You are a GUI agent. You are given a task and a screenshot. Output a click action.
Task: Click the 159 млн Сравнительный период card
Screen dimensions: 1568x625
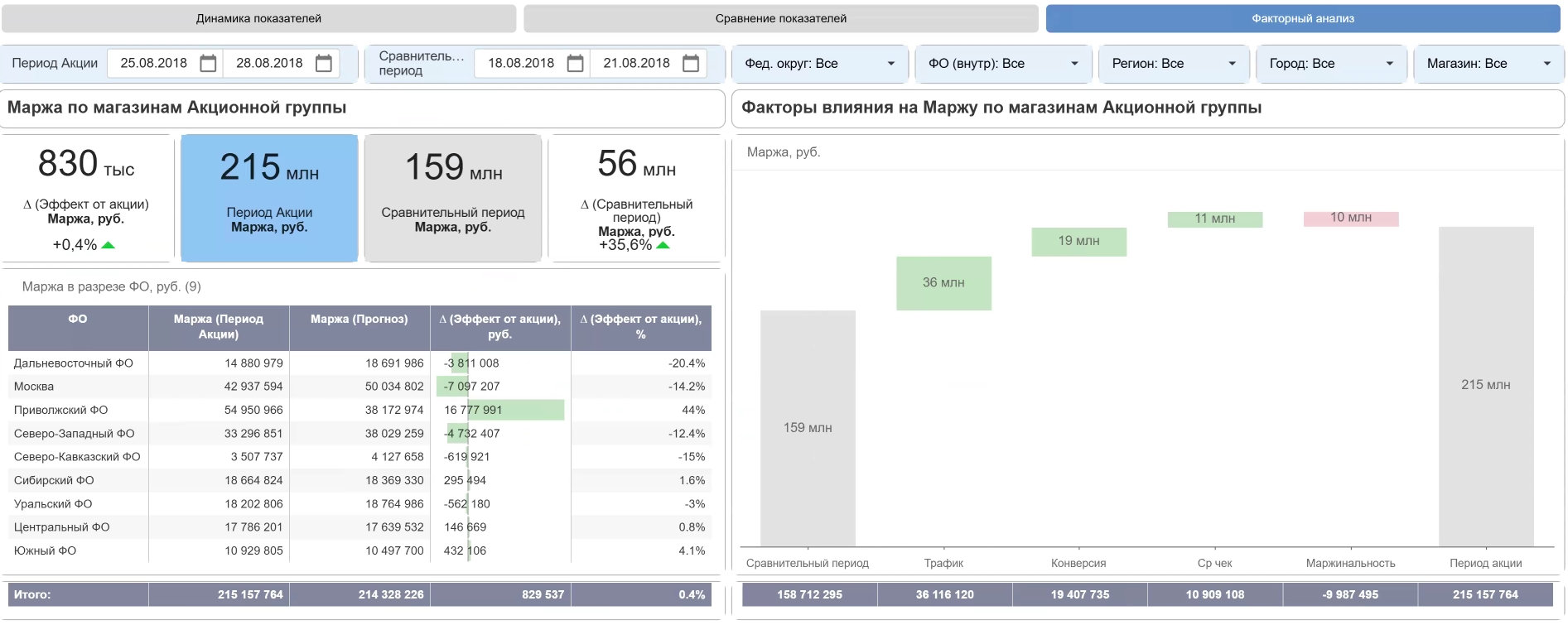453,198
